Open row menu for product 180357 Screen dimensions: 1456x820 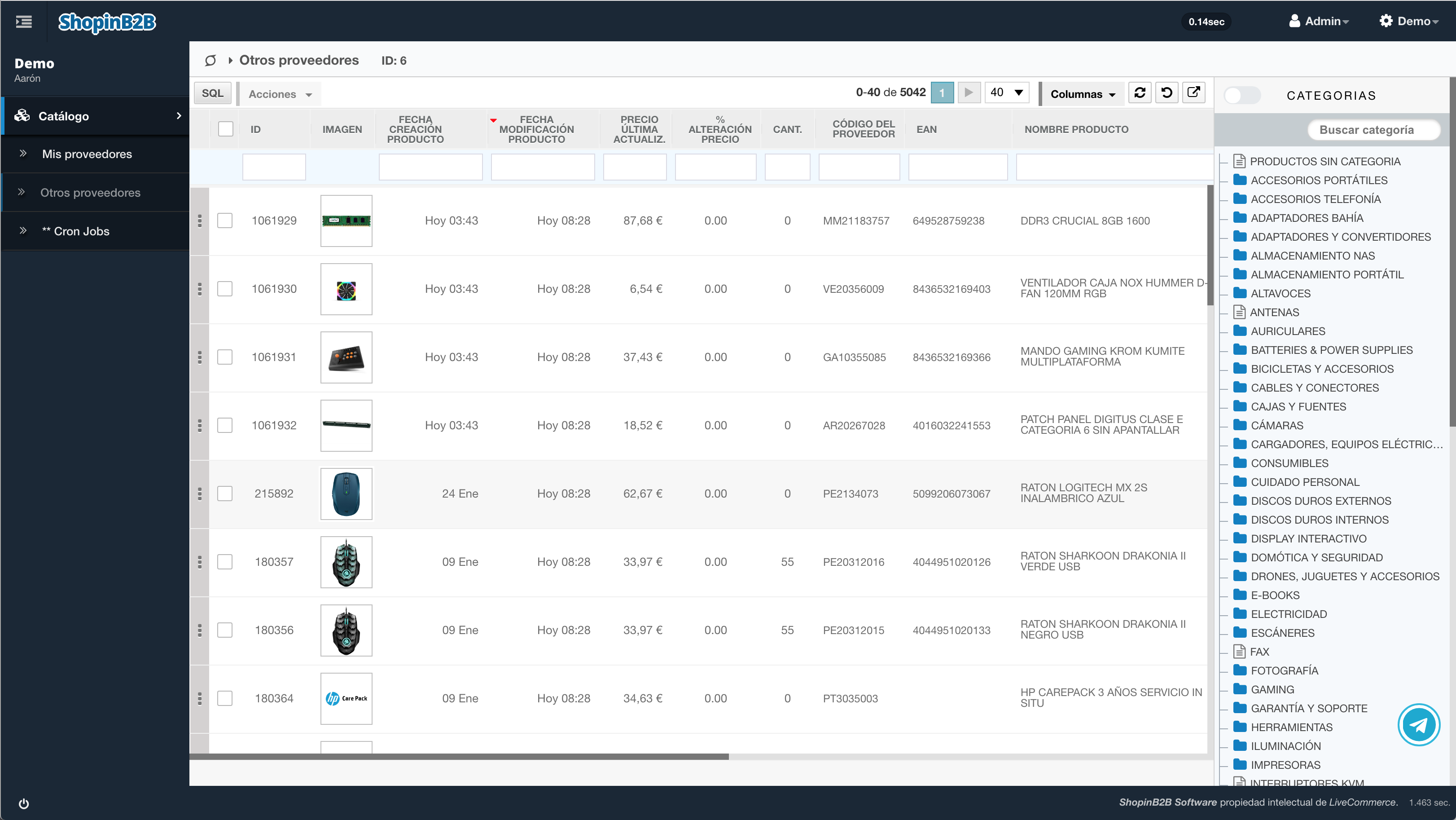coord(200,562)
